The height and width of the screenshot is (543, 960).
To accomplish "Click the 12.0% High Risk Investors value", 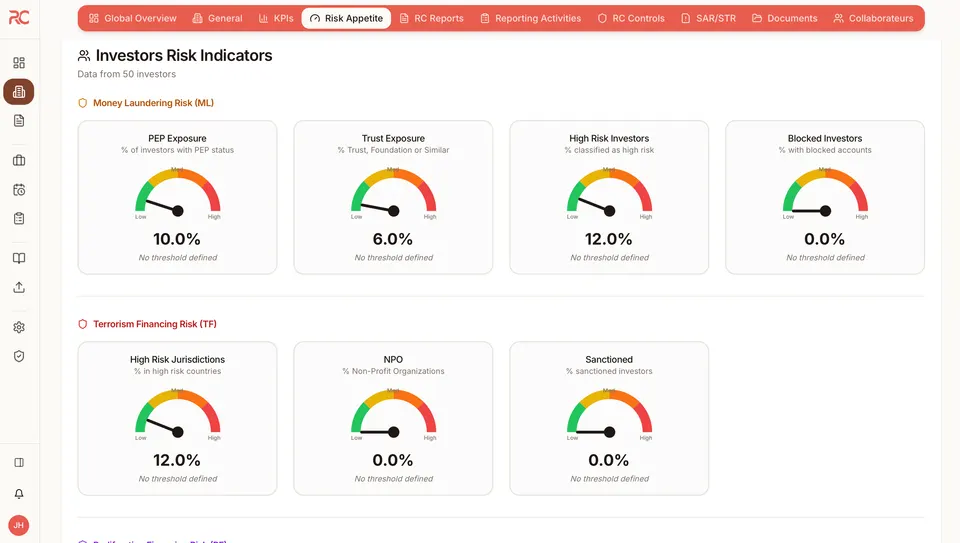I will click(609, 239).
